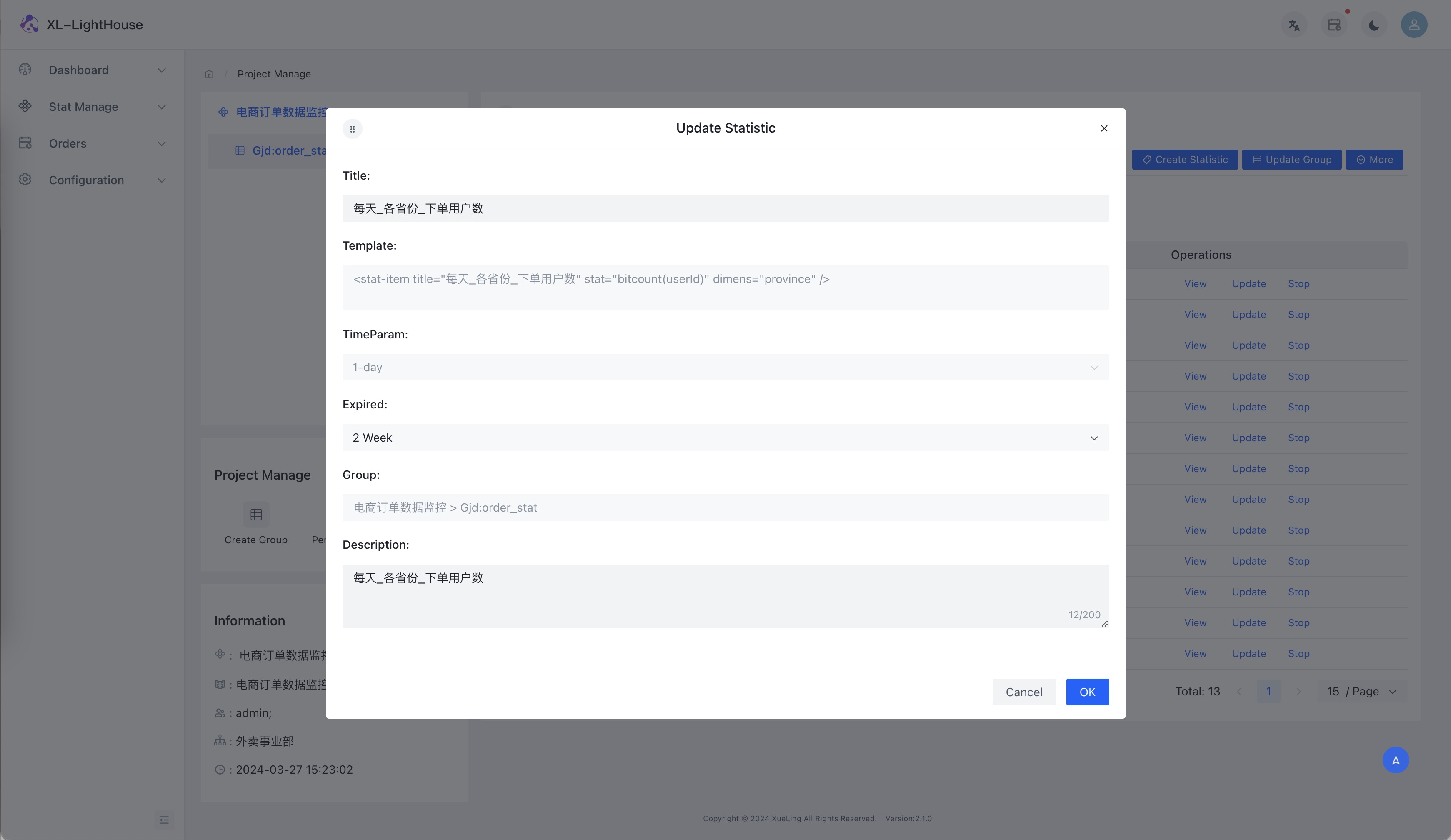Click the Create Statistic button
1451x840 pixels.
pos(1184,160)
